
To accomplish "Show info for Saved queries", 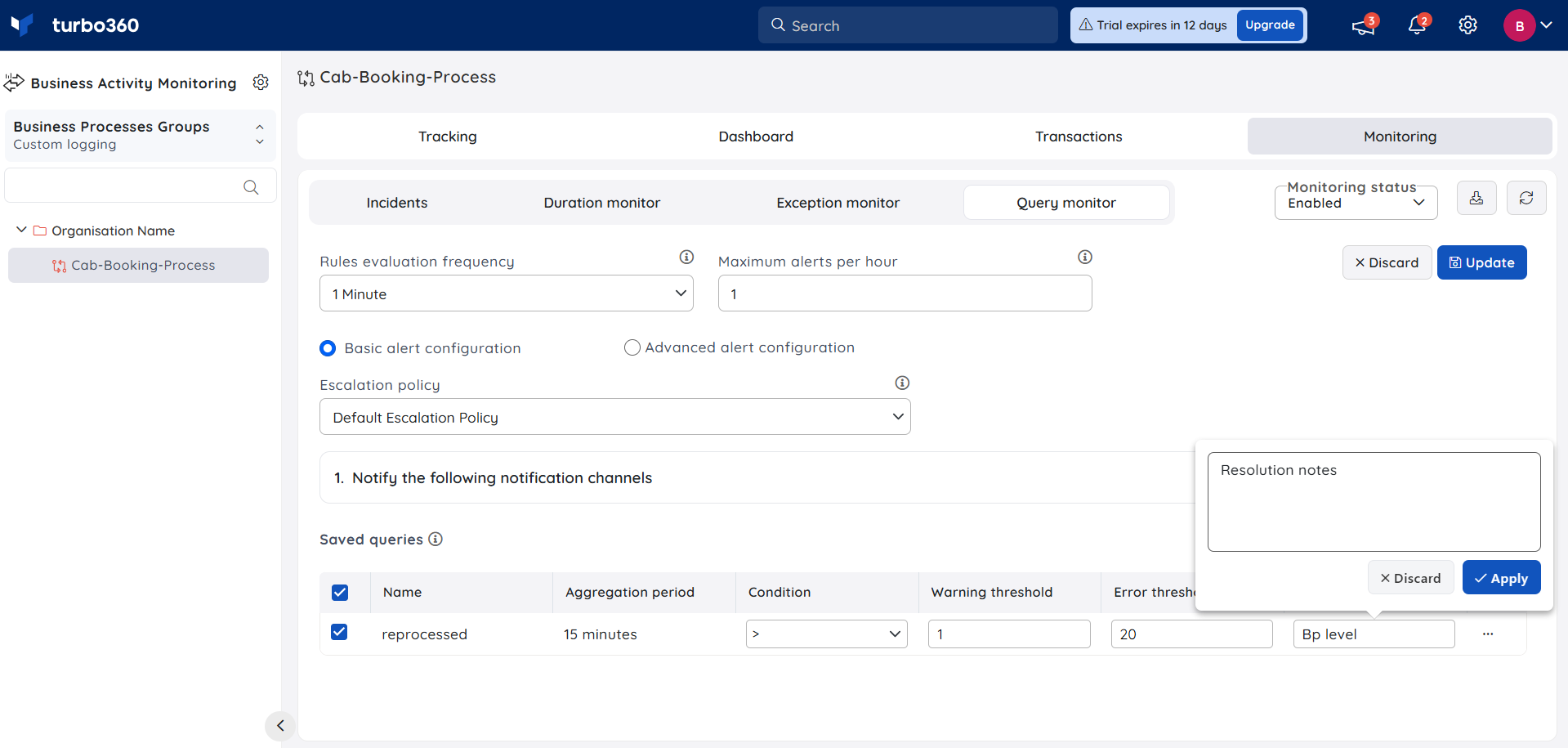I will 436,539.
